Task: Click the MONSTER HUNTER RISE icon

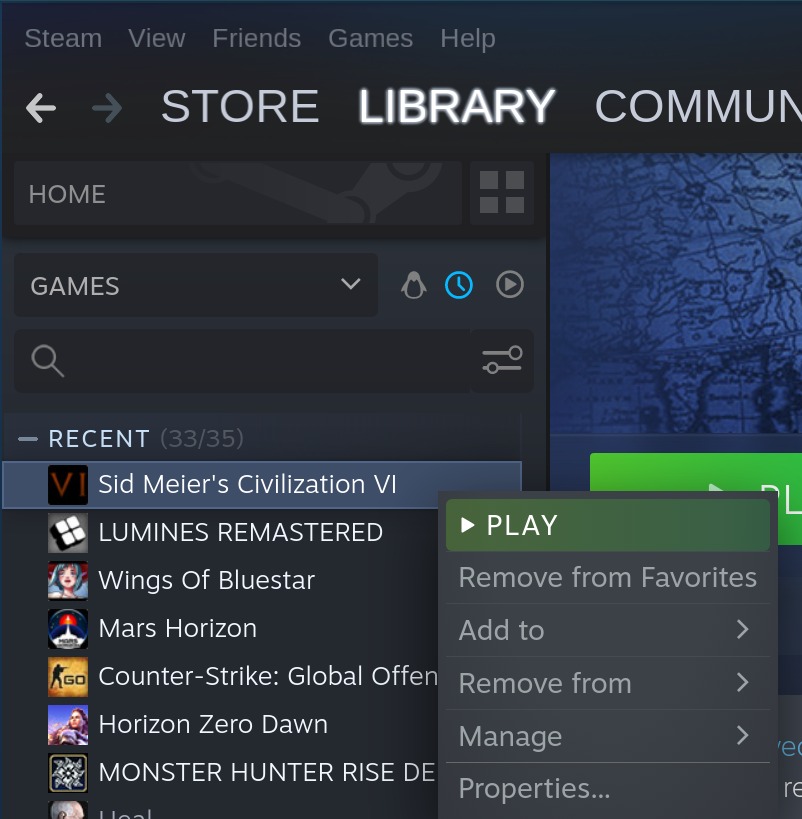Action: point(68,773)
